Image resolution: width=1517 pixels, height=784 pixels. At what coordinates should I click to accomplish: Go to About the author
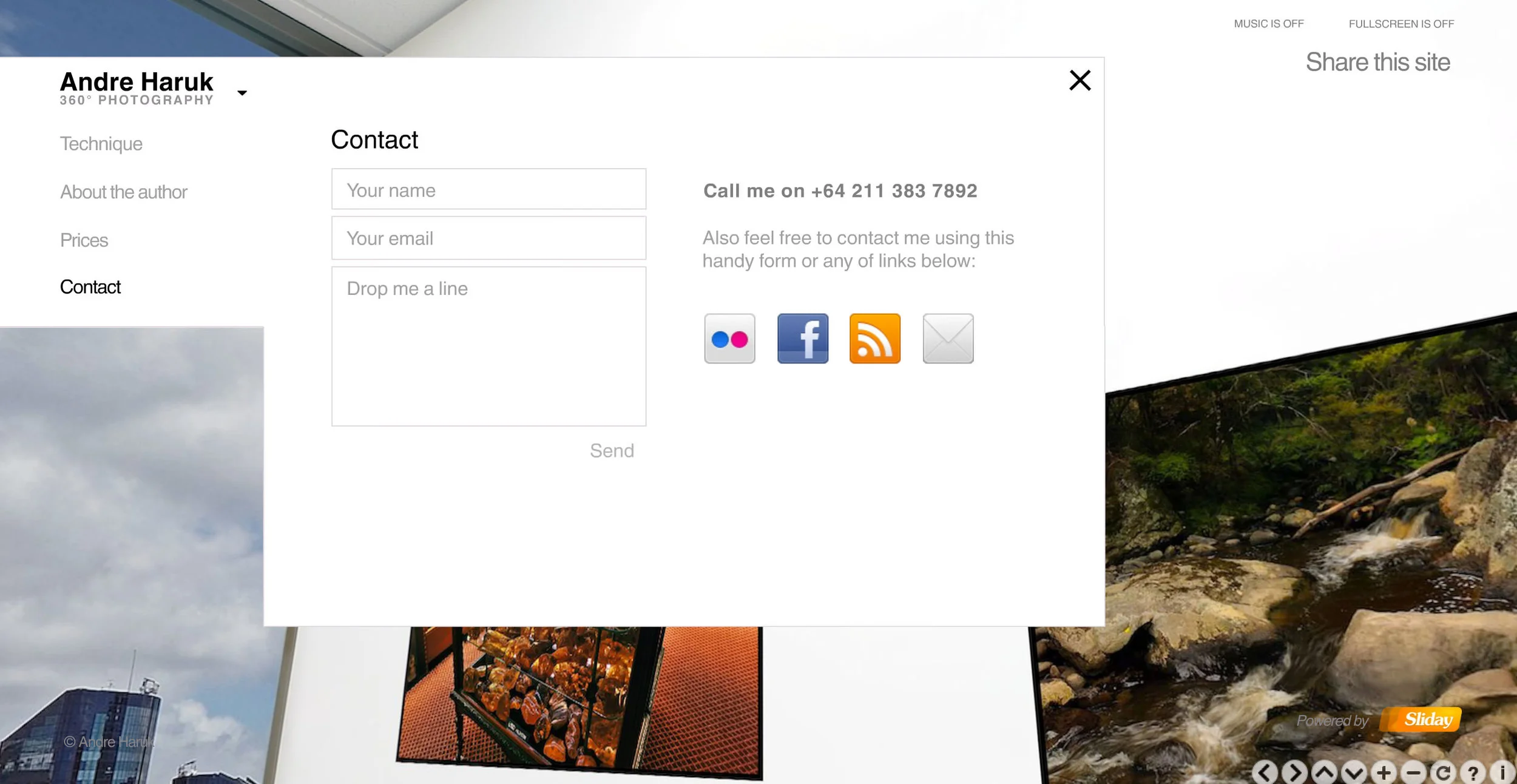(x=124, y=192)
